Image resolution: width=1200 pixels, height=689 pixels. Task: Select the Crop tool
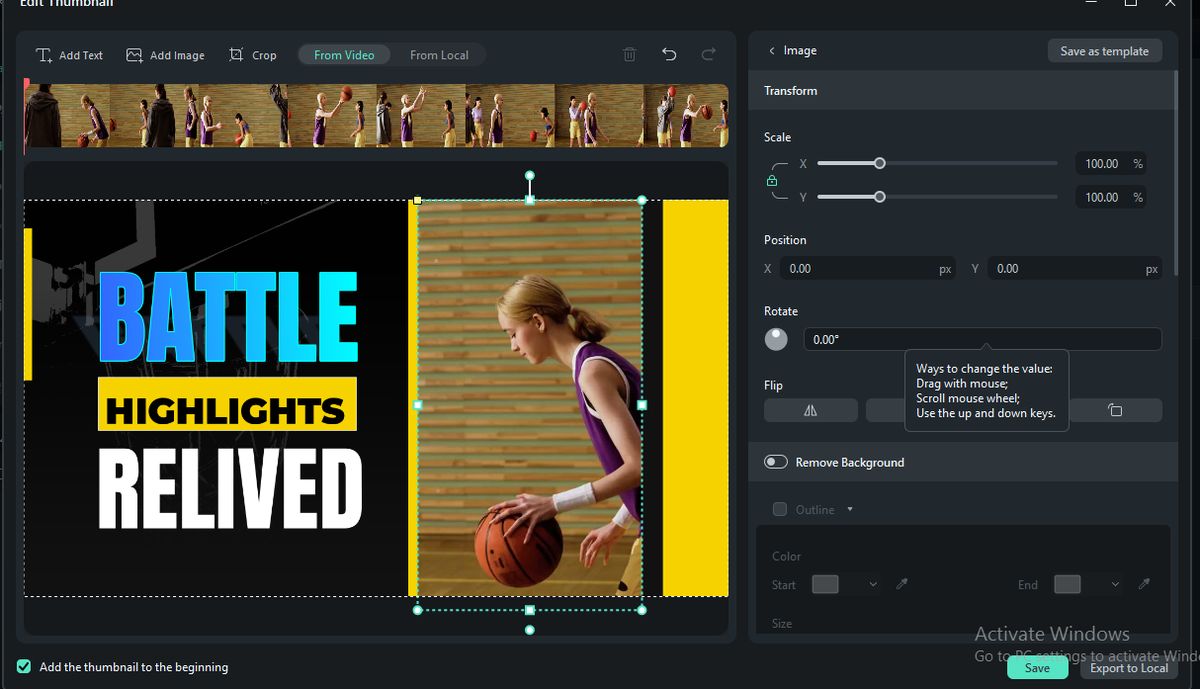(252, 55)
